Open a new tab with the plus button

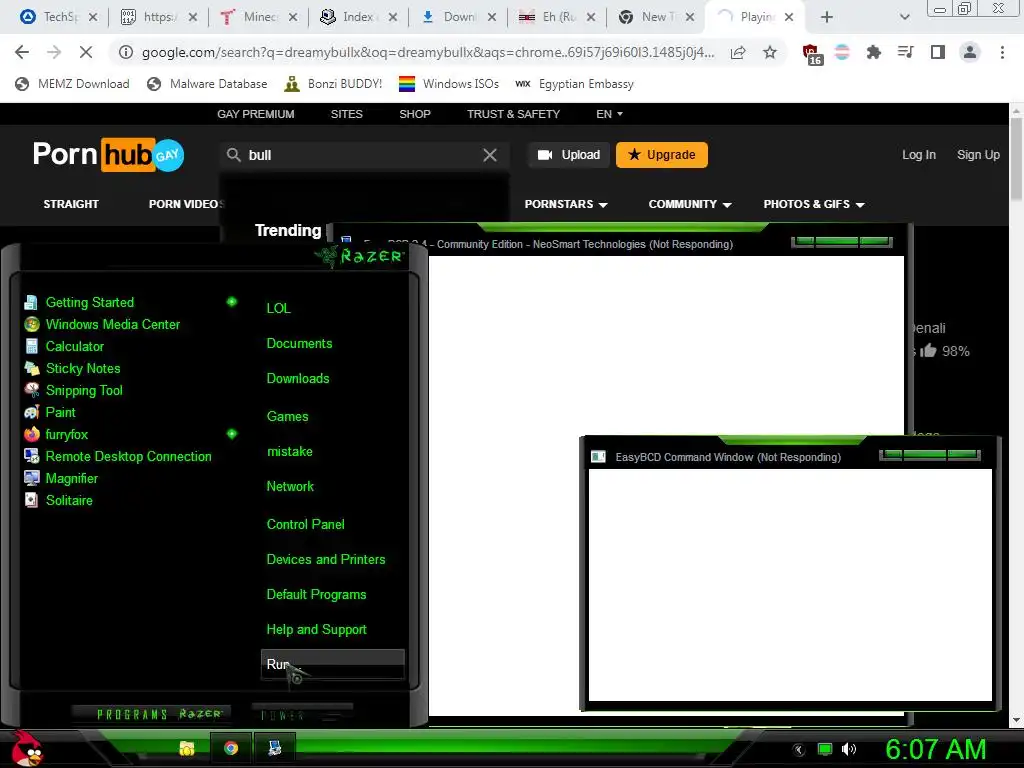[827, 17]
